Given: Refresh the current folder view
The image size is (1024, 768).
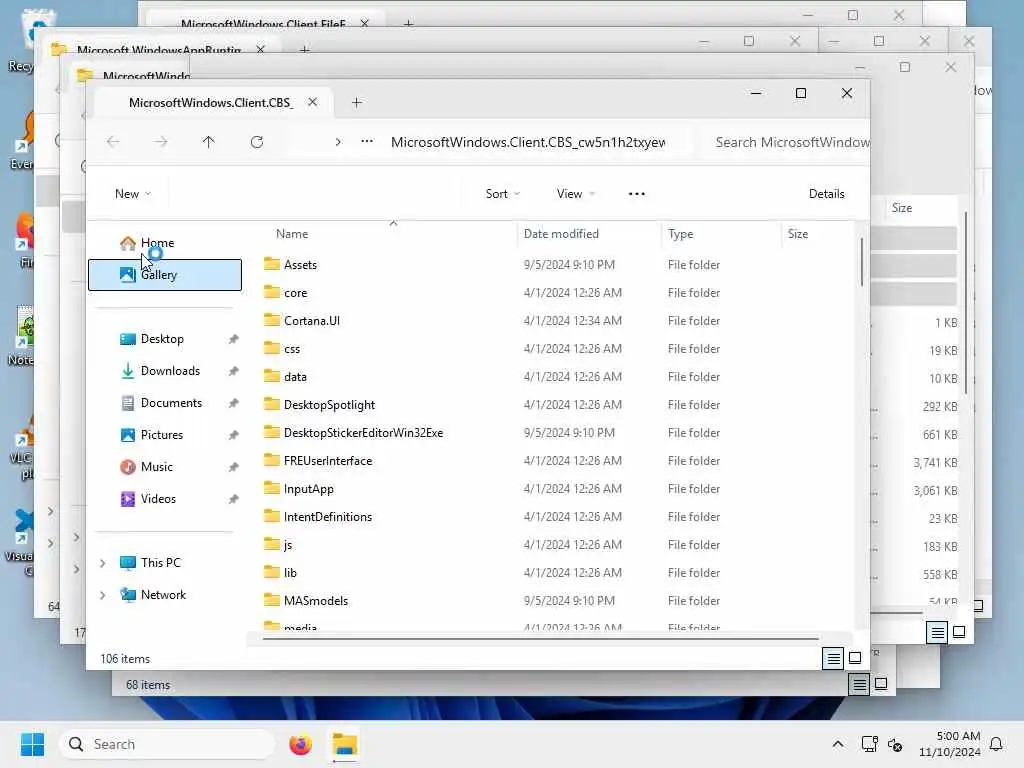Looking at the screenshot, I should [x=257, y=142].
